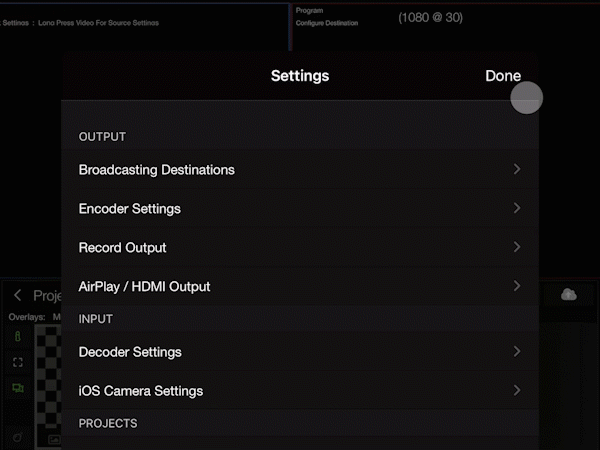
Task: Open the Record Output option
Action: (x=123, y=247)
